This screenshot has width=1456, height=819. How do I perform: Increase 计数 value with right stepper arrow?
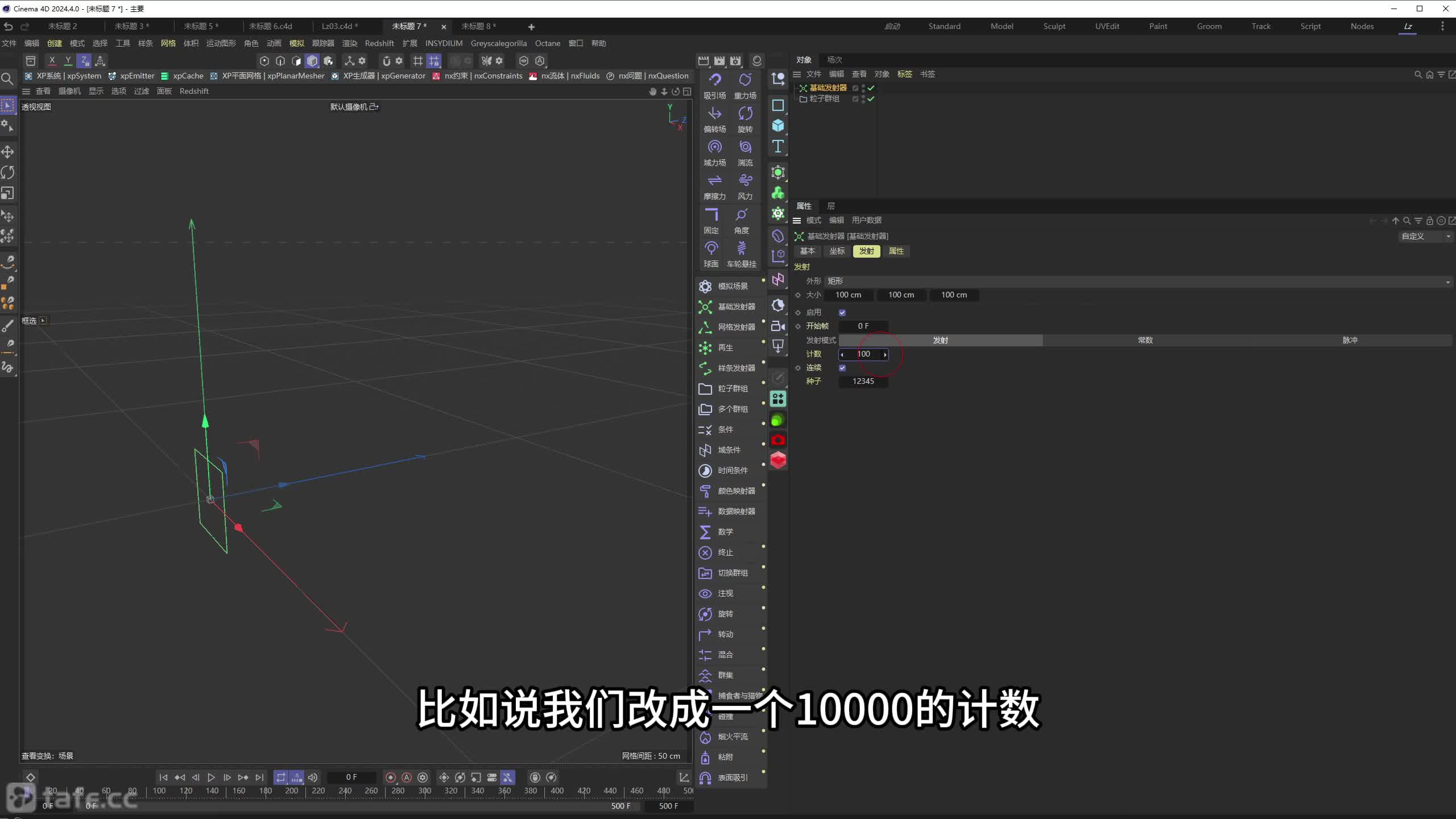(x=885, y=354)
